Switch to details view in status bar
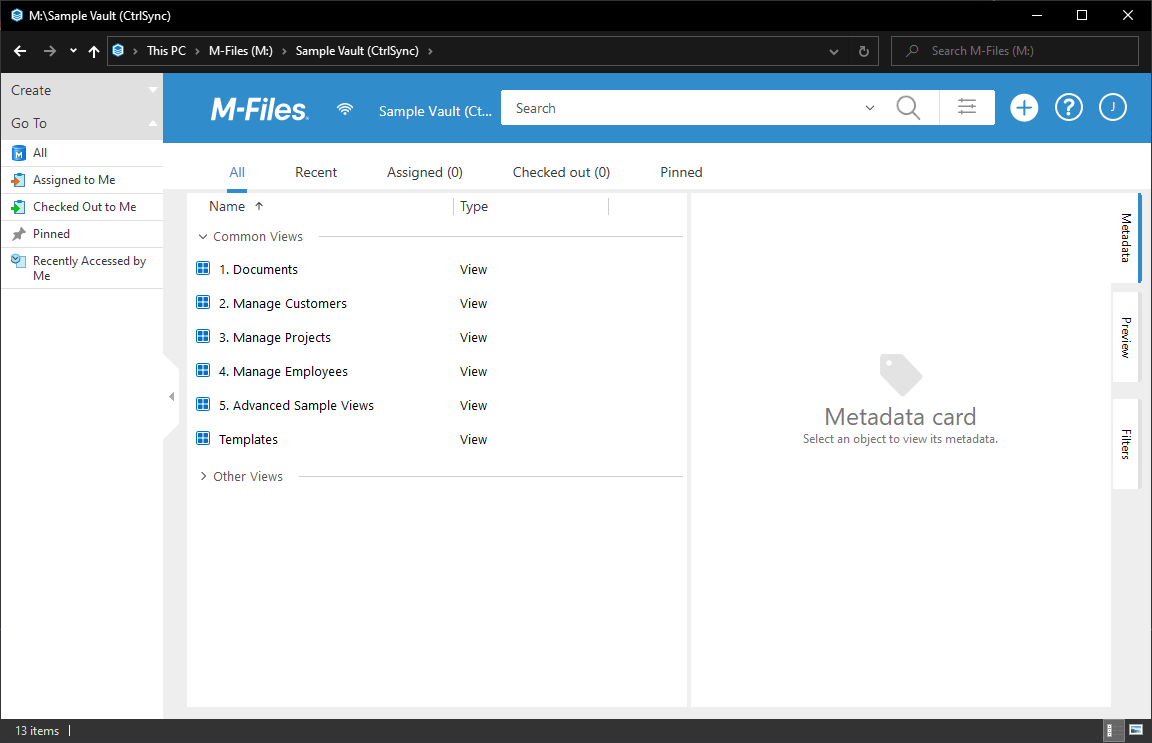 coord(1114,731)
